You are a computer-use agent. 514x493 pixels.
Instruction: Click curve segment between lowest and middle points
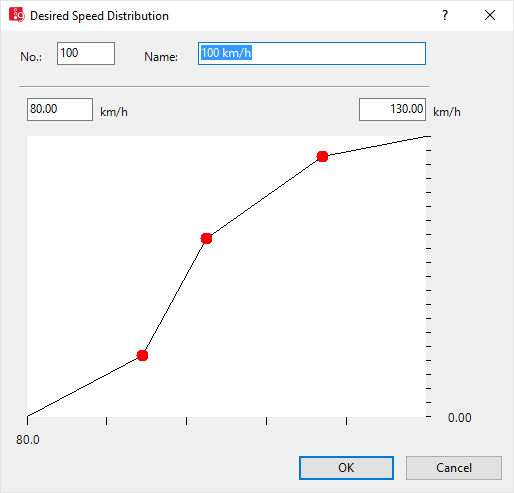tap(174, 297)
